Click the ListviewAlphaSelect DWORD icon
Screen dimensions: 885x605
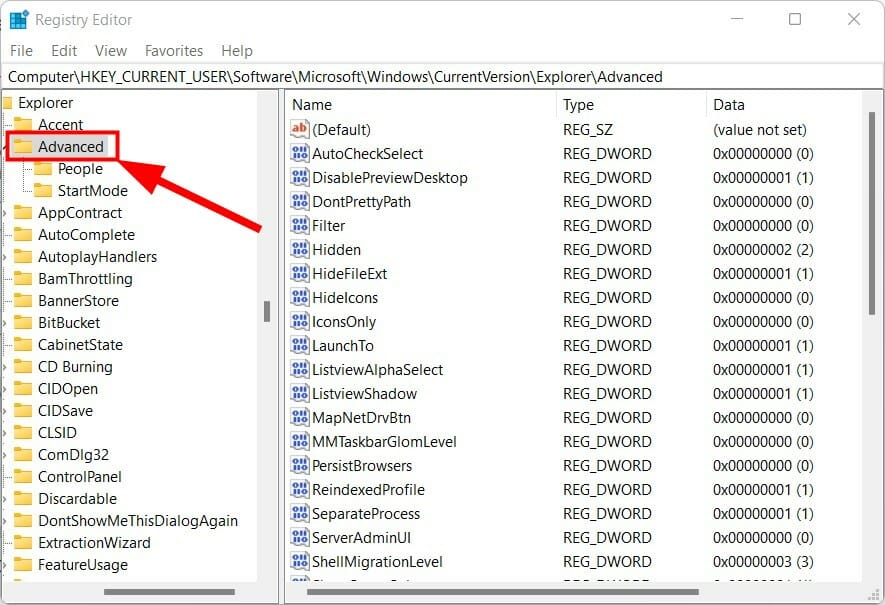pyautogui.click(x=300, y=369)
